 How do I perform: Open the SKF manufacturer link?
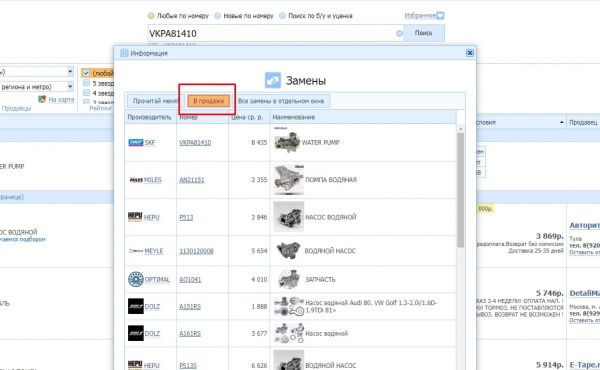(150, 143)
